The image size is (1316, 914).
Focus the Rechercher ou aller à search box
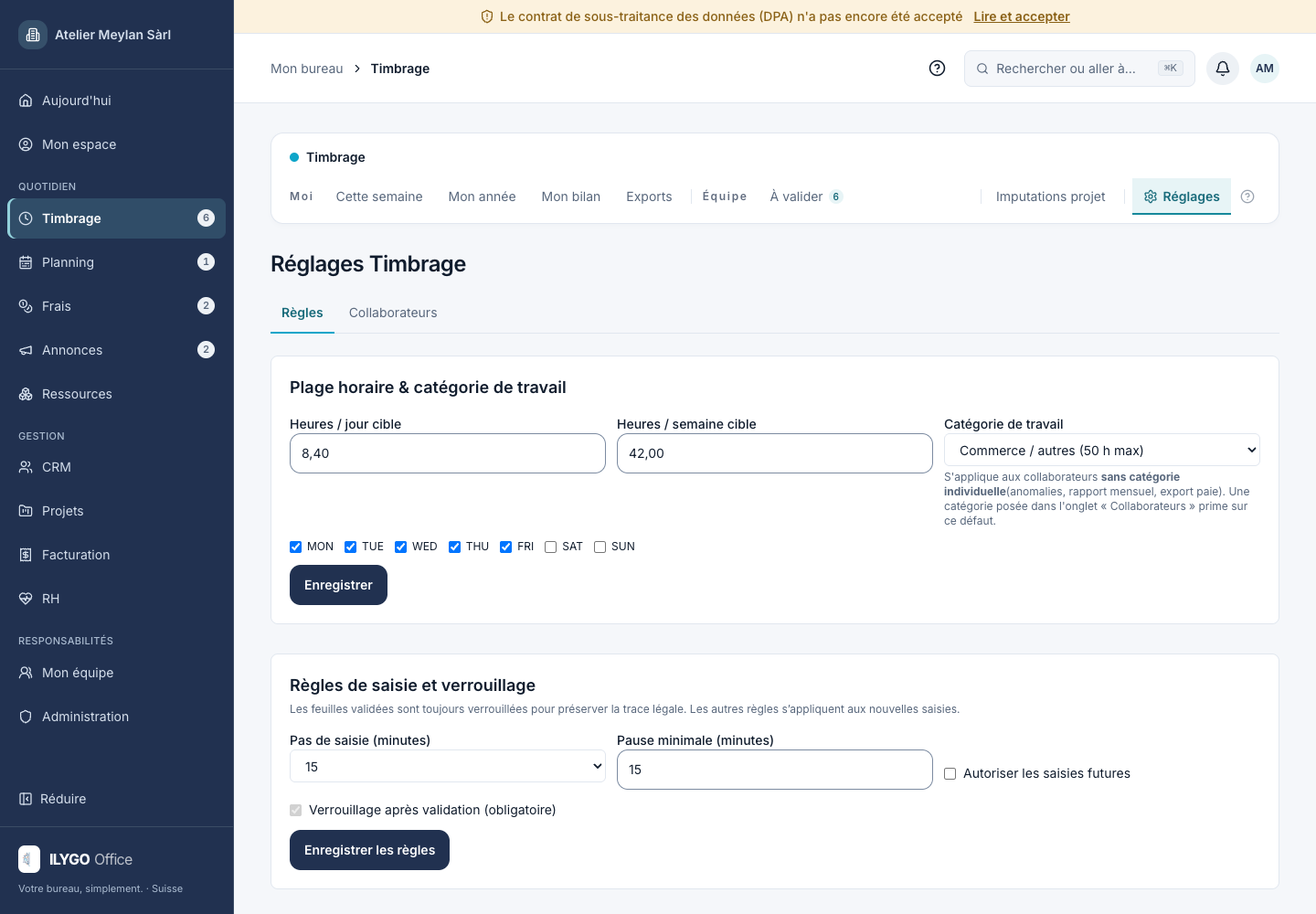click(x=1079, y=69)
